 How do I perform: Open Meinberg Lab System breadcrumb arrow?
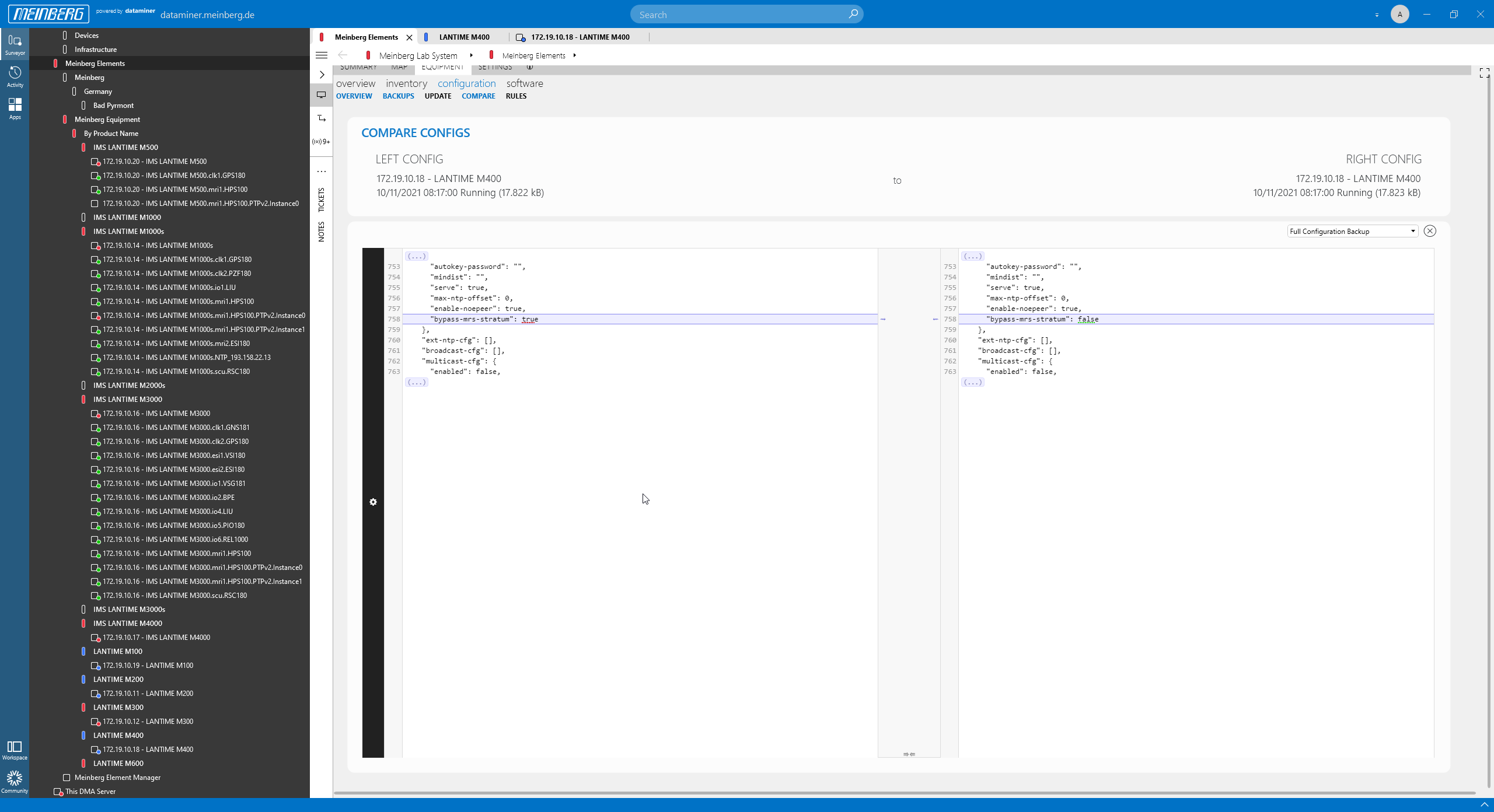[471, 55]
